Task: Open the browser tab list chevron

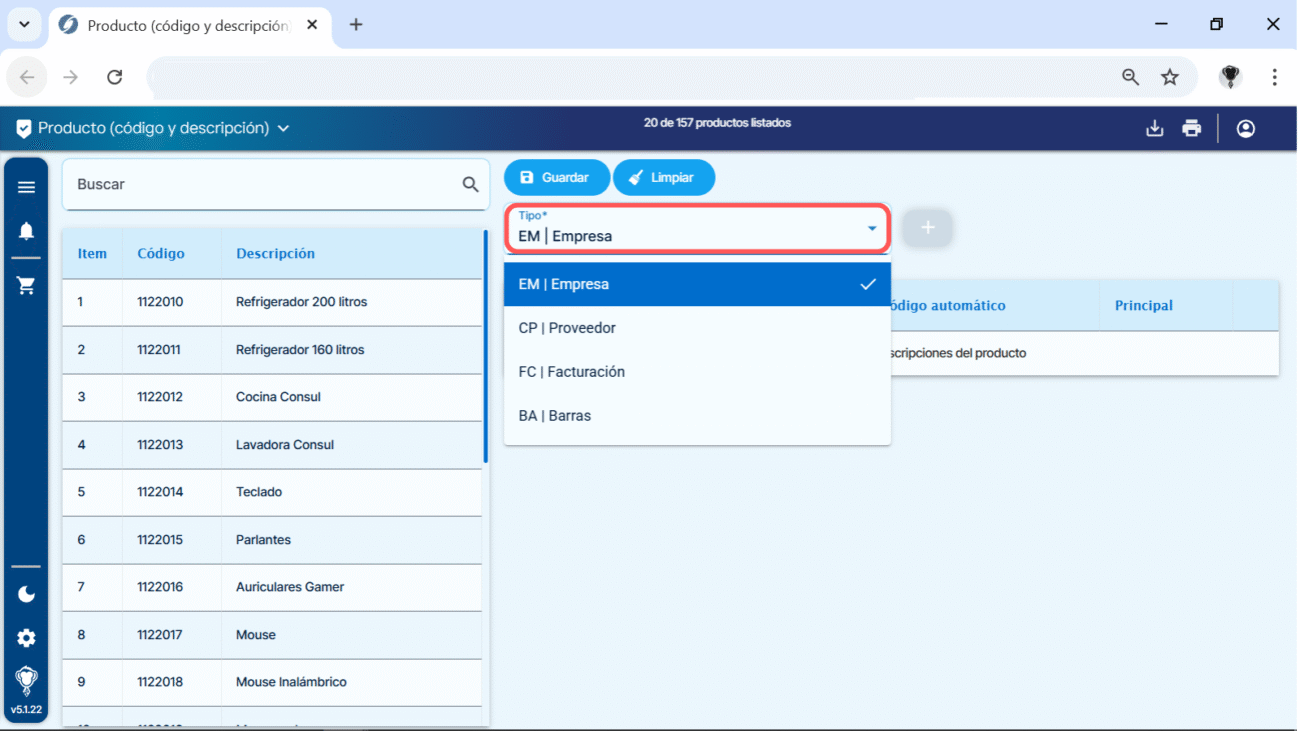Action: [24, 25]
